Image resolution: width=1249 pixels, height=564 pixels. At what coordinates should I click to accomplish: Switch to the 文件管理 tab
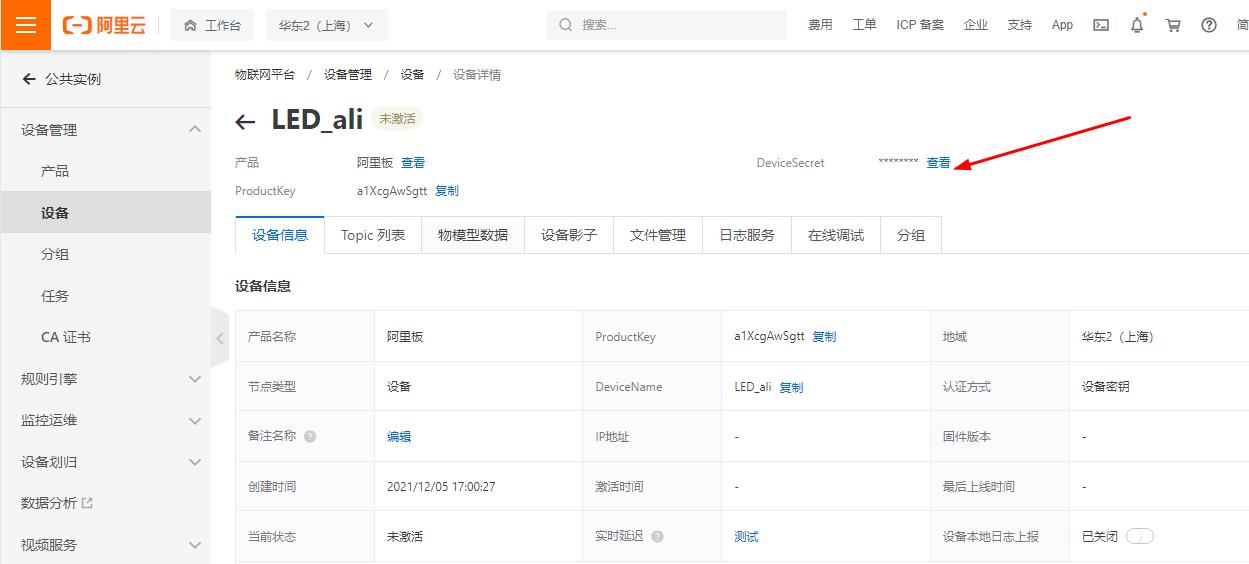(658, 235)
